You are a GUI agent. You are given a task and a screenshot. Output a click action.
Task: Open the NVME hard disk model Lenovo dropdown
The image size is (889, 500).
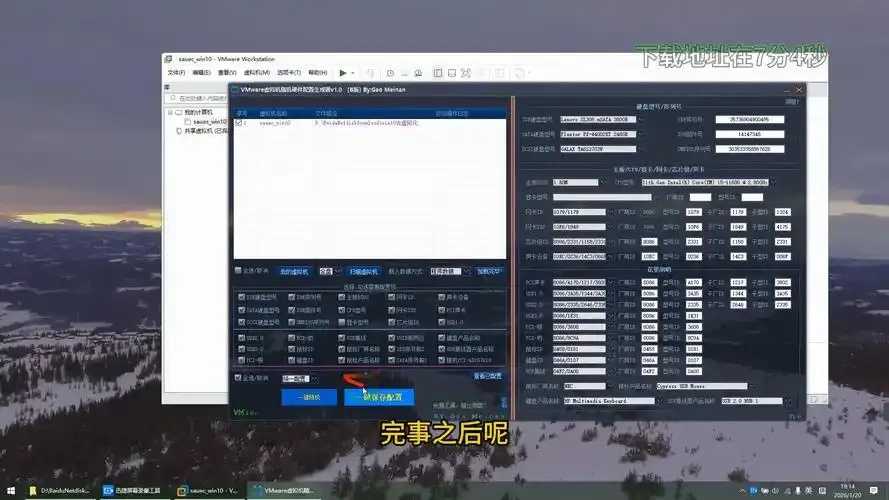(602, 120)
